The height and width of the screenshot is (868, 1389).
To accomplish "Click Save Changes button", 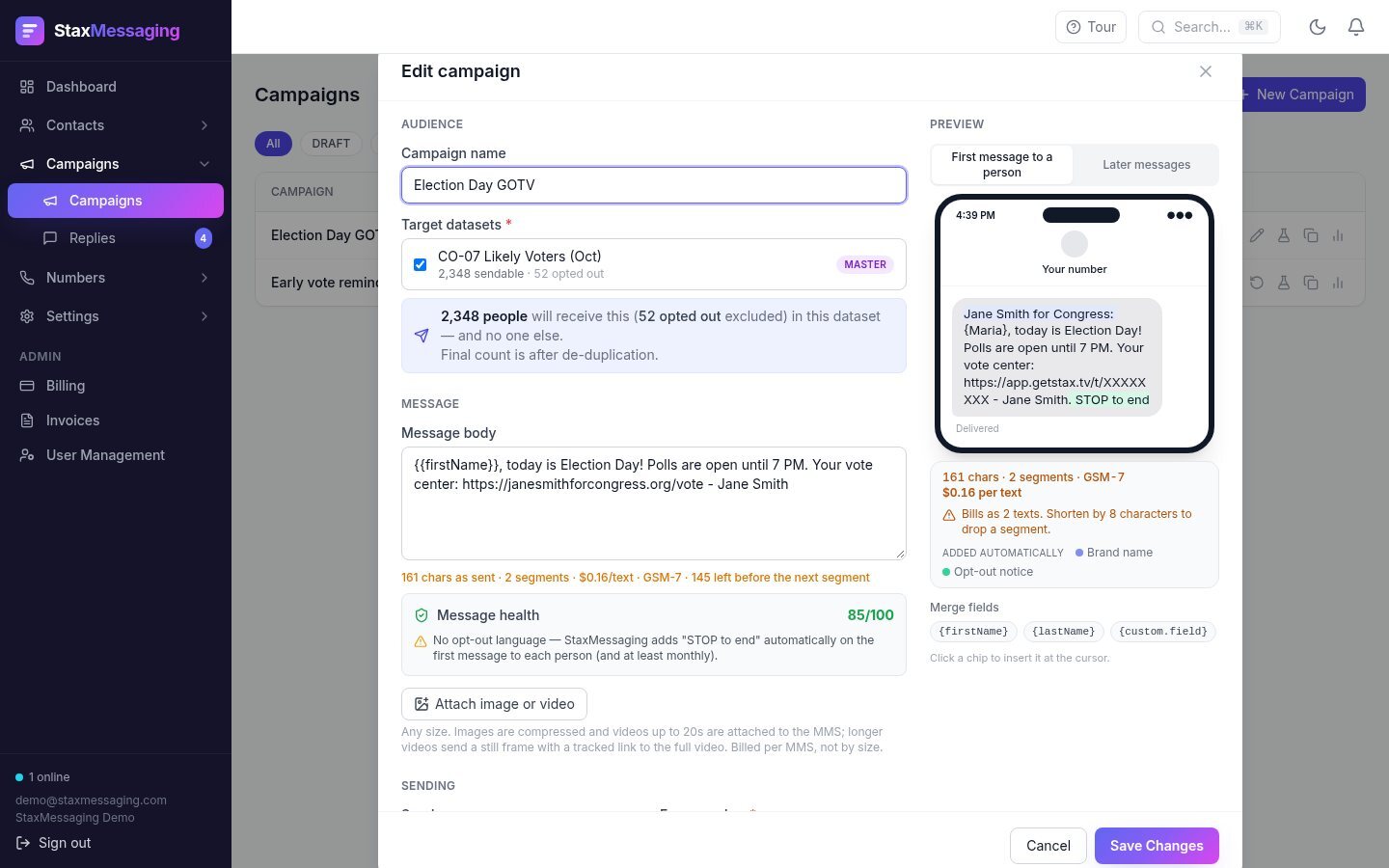I will (1157, 846).
